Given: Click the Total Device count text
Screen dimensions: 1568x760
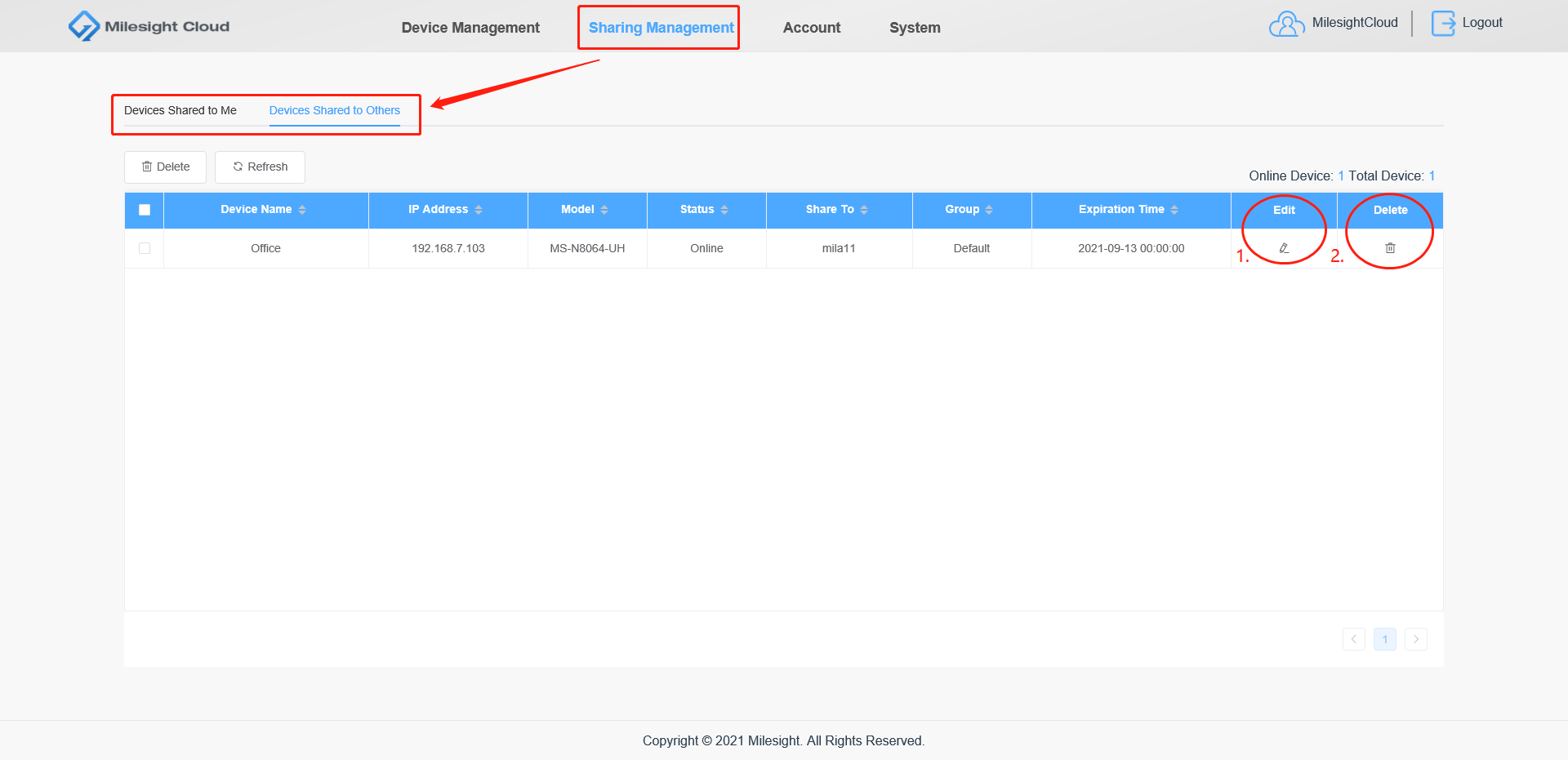Looking at the screenshot, I should [1392, 176].
